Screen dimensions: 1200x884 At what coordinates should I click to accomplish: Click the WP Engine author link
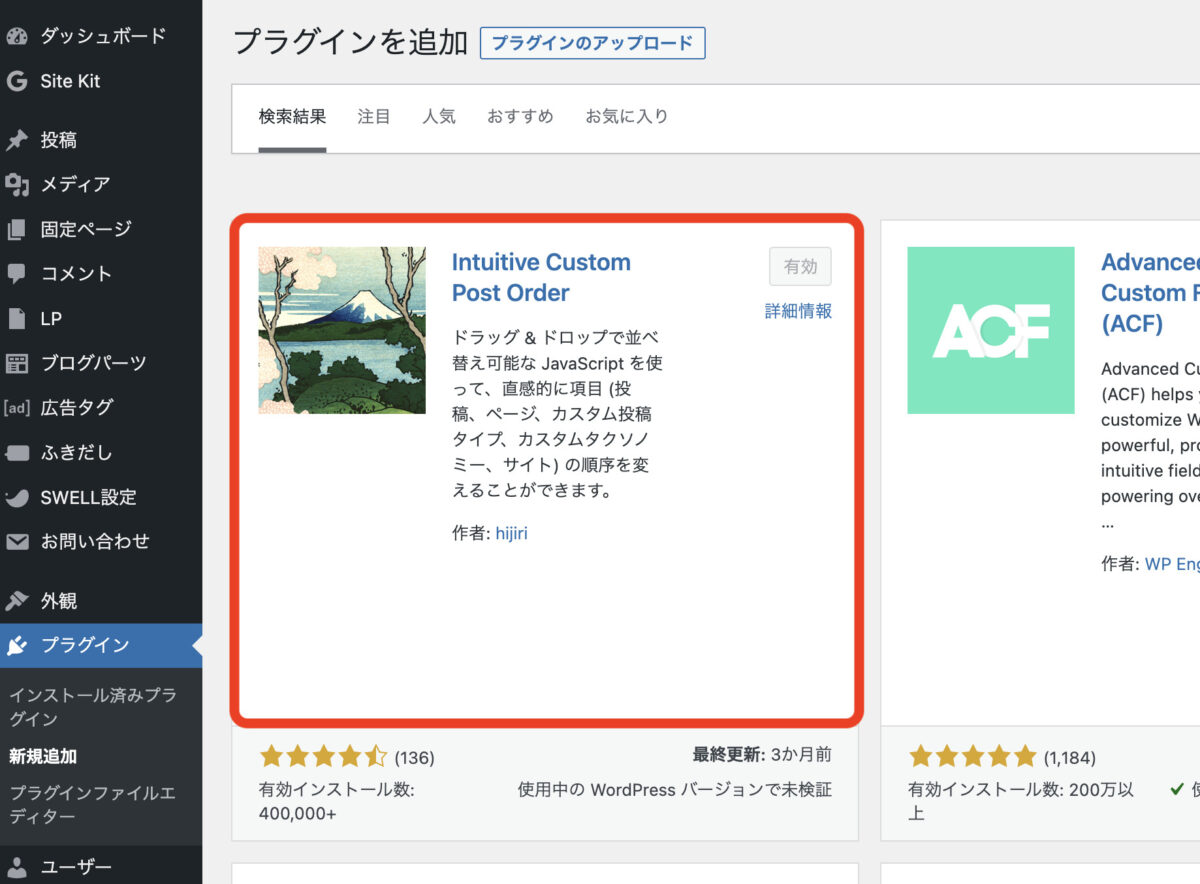(x=1172, y=564)
